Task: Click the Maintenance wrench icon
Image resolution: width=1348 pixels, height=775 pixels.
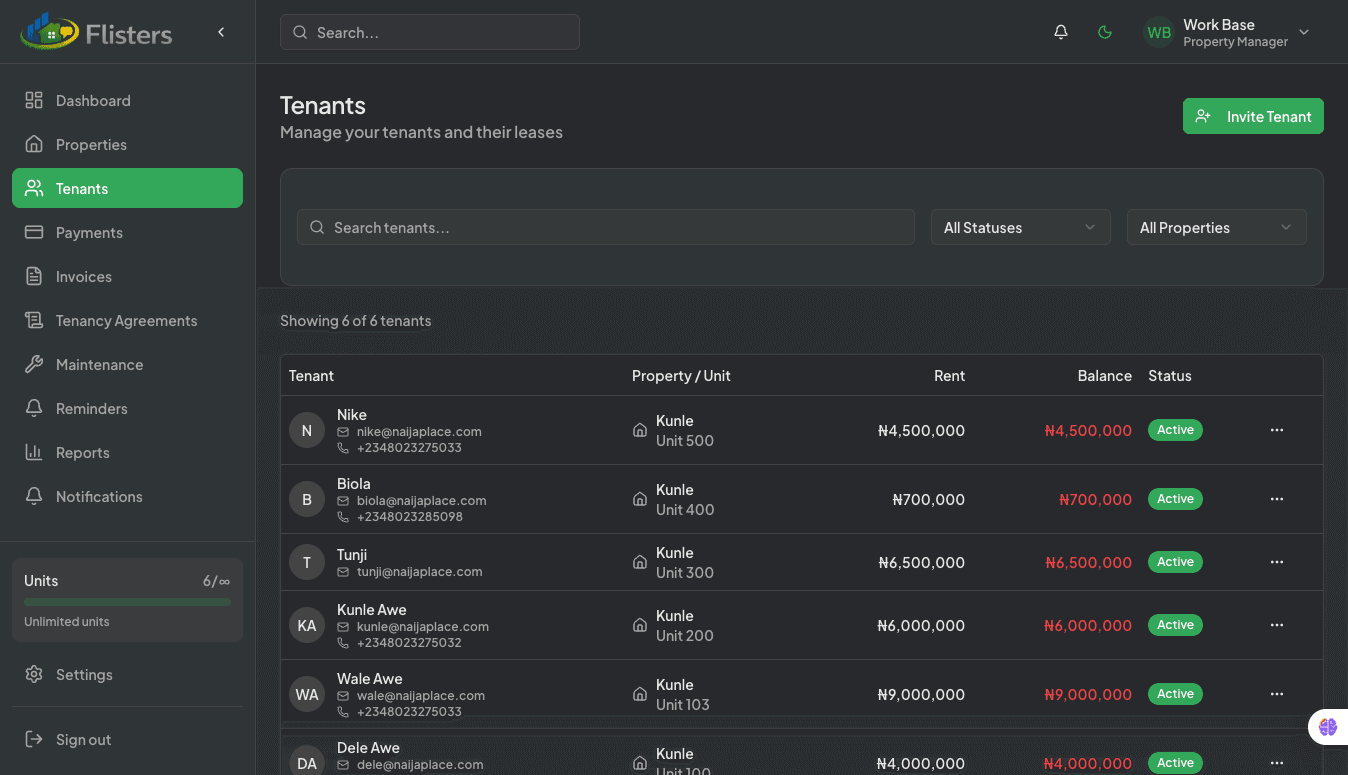Action: point(34,364)
